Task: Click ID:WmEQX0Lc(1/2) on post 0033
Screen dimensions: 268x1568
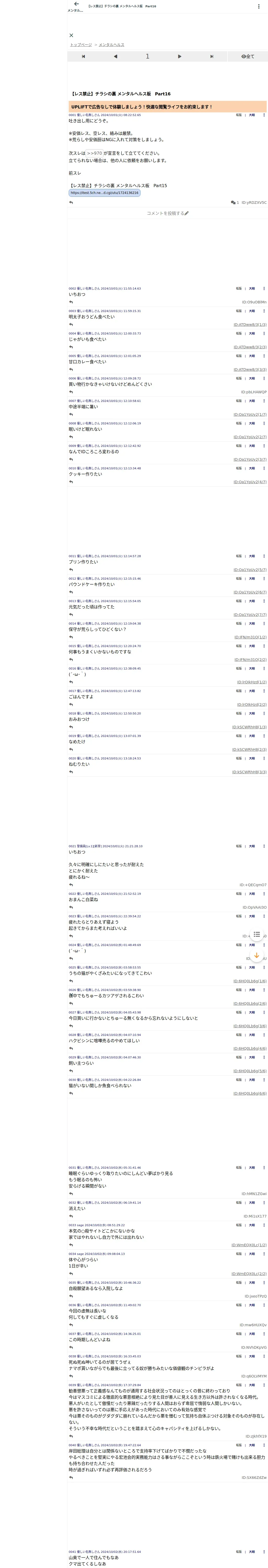Action: 249,1246
